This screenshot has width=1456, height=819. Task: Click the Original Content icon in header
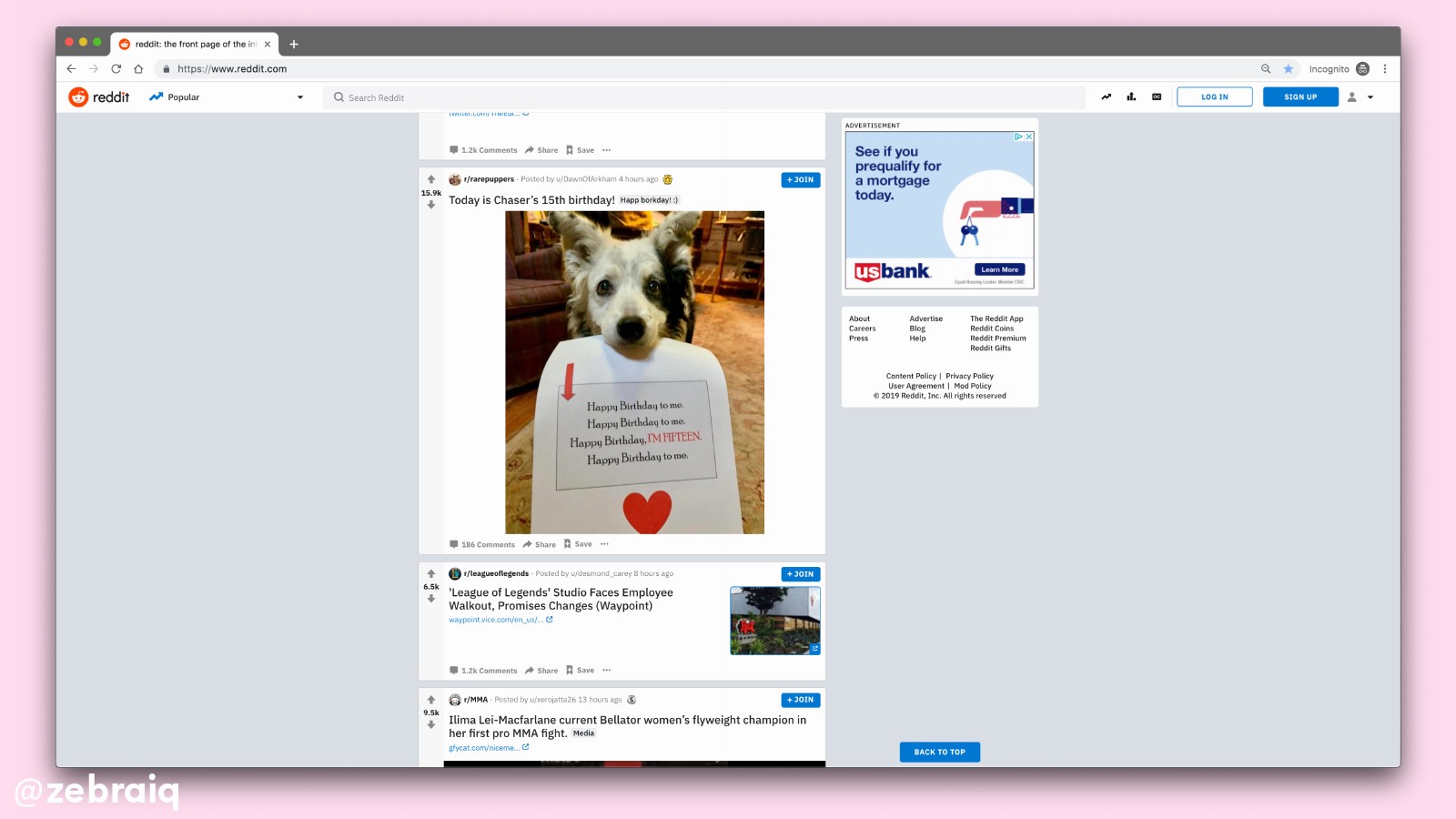[1157, 97]
